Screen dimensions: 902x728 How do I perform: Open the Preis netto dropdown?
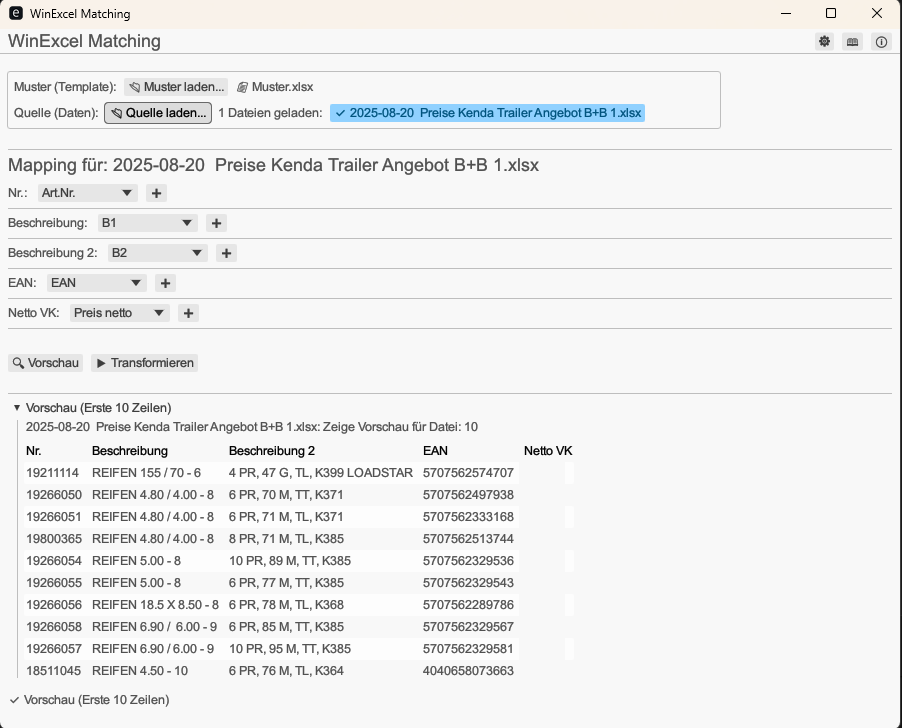[119, 313]
